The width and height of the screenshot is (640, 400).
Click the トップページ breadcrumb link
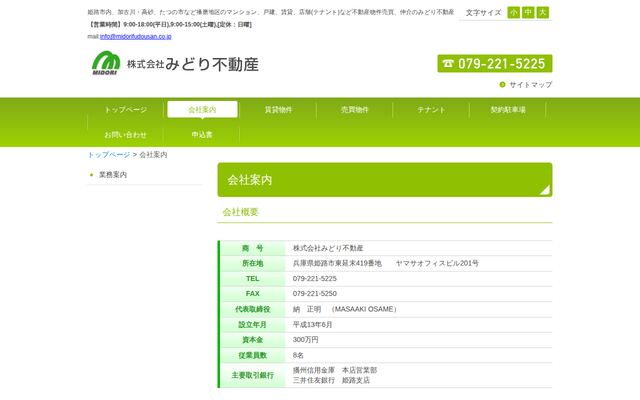click(x=109, y=155)
